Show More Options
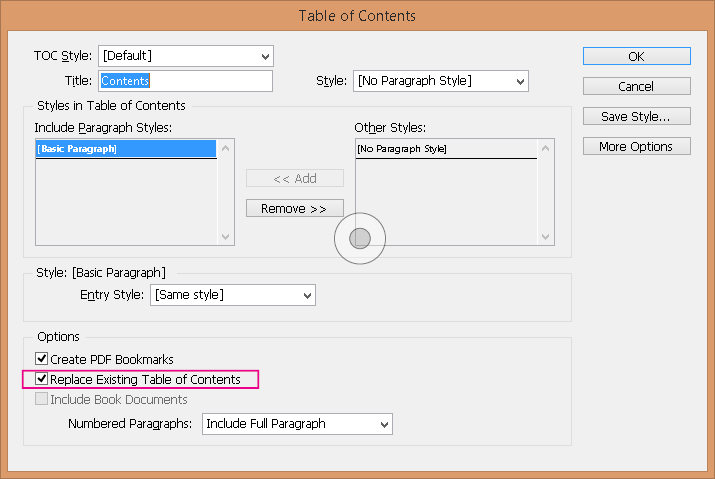The height and width of the screenshot is (479, 715). click(637, 146)
